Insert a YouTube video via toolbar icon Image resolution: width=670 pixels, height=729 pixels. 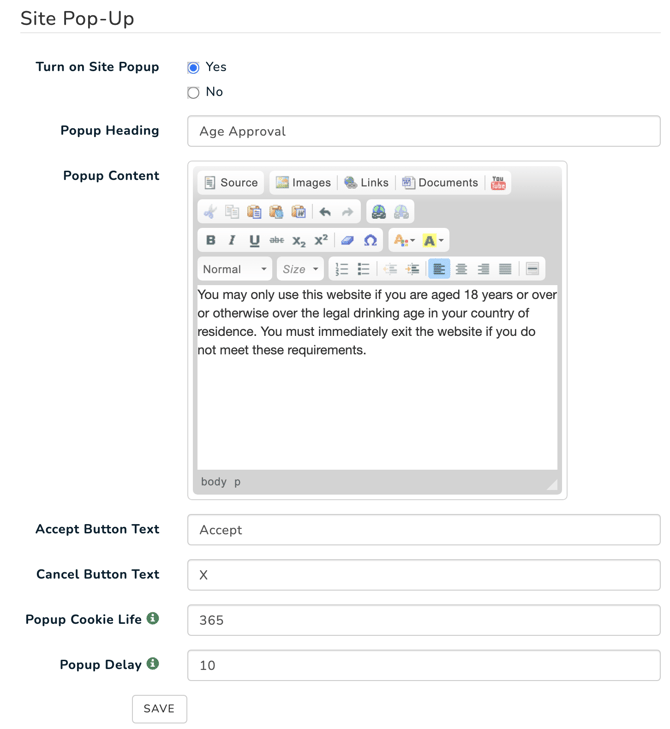[x=498, y=183]
